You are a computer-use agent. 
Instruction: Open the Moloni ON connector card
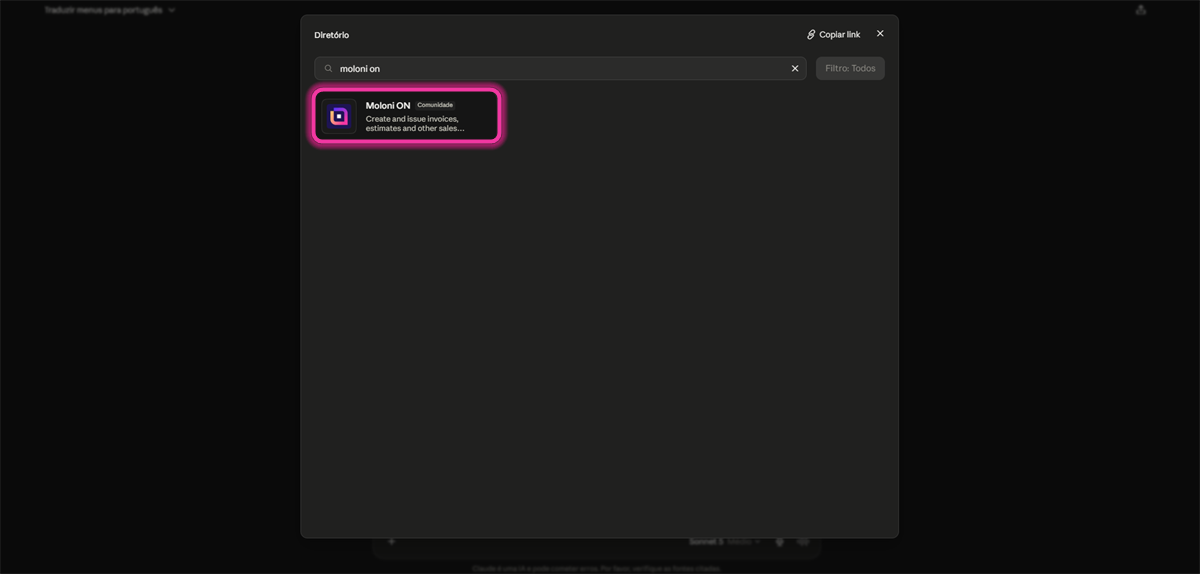(406, 116)
